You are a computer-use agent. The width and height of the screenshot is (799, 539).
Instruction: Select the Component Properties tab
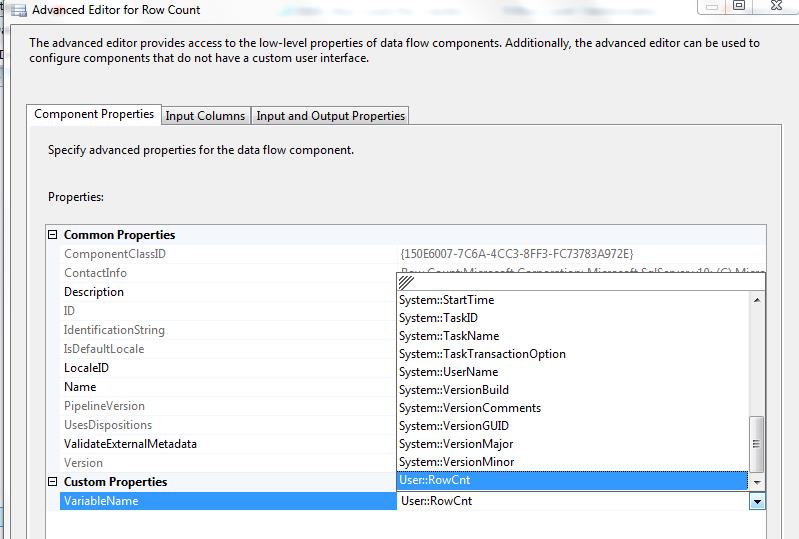click(94, 115)
